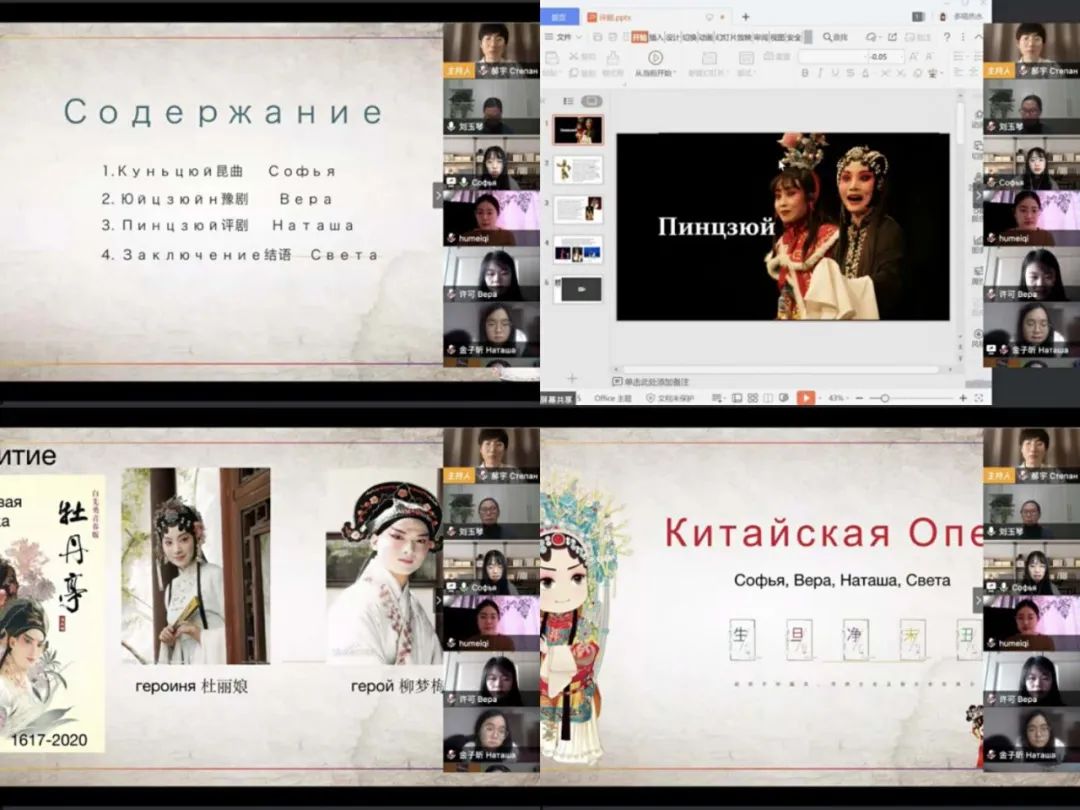Click the Italic formatting icon
The height and width of the screenshot is (810, 1080).
click(821, 73)
